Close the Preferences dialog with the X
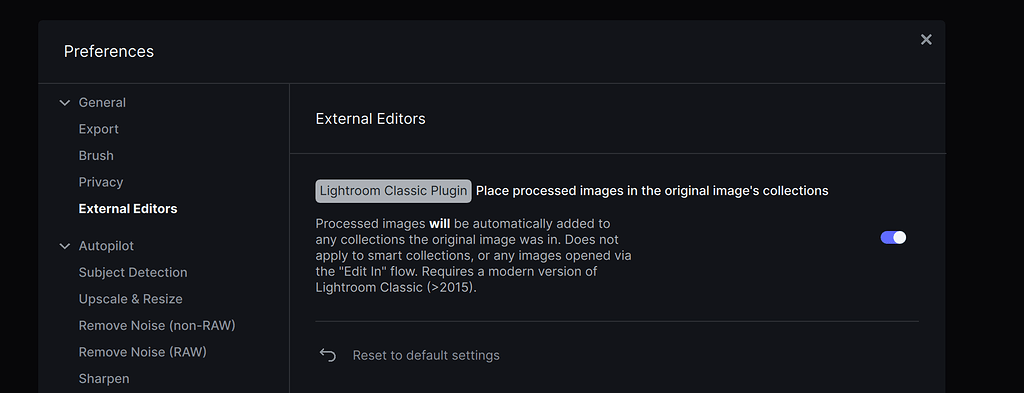1024x393 pixels. point(925,40)
